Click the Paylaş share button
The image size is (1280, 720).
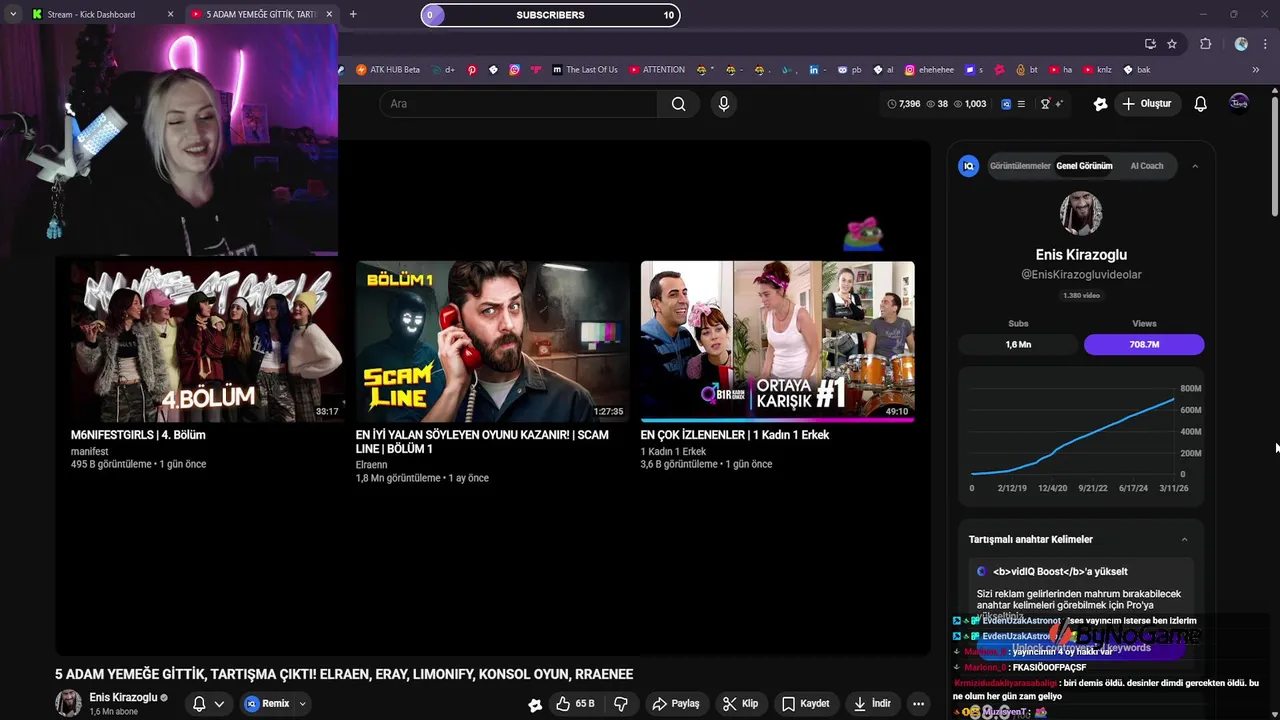click(676, 704)
